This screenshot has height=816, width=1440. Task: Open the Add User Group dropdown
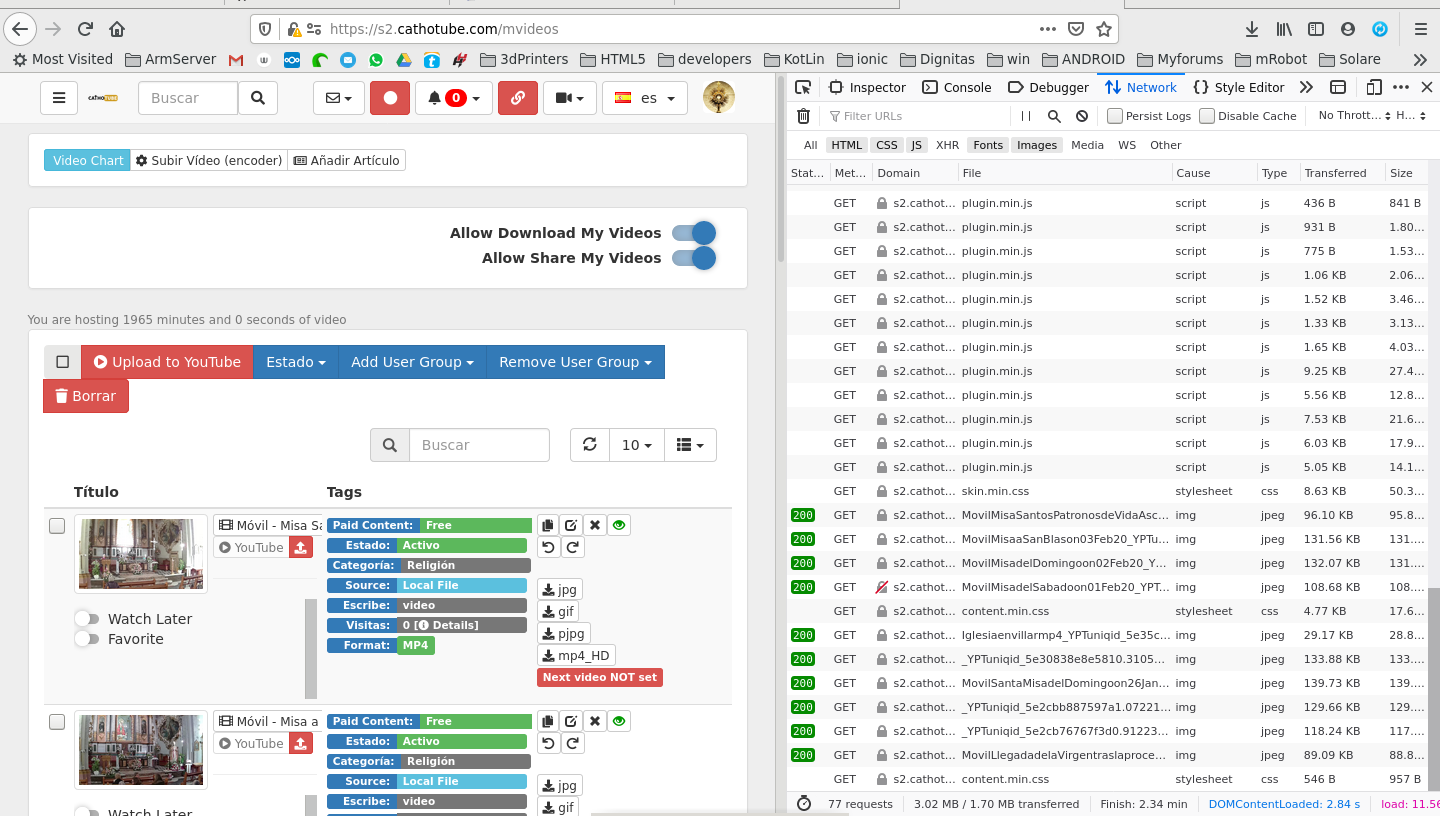[x=411, y=361]
